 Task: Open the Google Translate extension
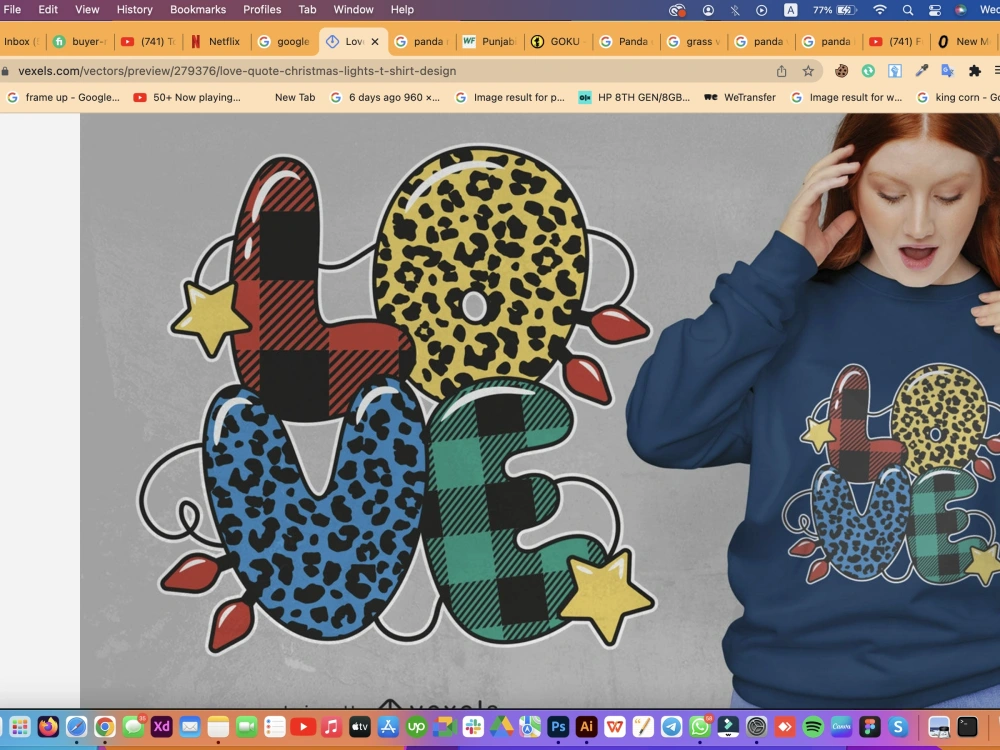tap(948, 71)
